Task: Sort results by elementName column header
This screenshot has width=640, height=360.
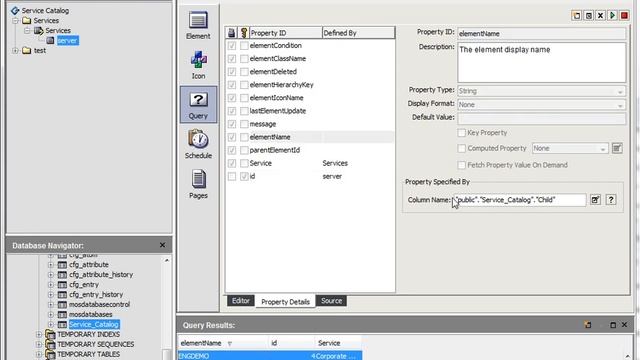Action: pos(223,343)
